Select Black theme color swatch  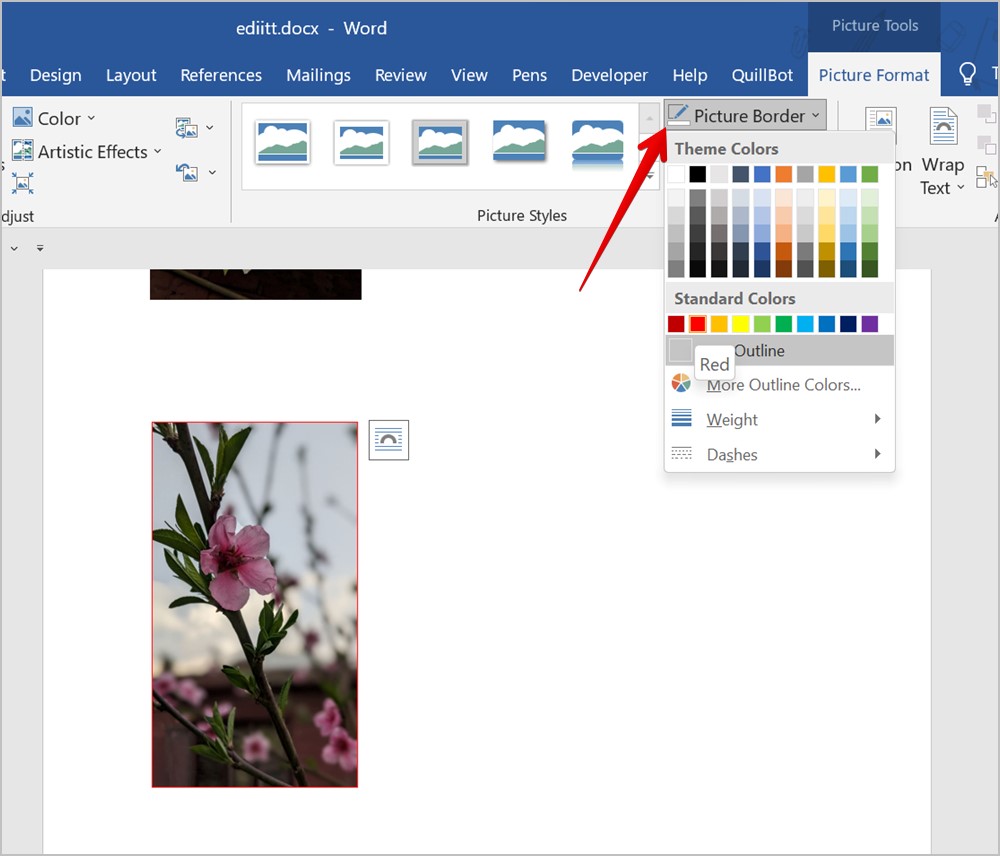click(698, 174)
